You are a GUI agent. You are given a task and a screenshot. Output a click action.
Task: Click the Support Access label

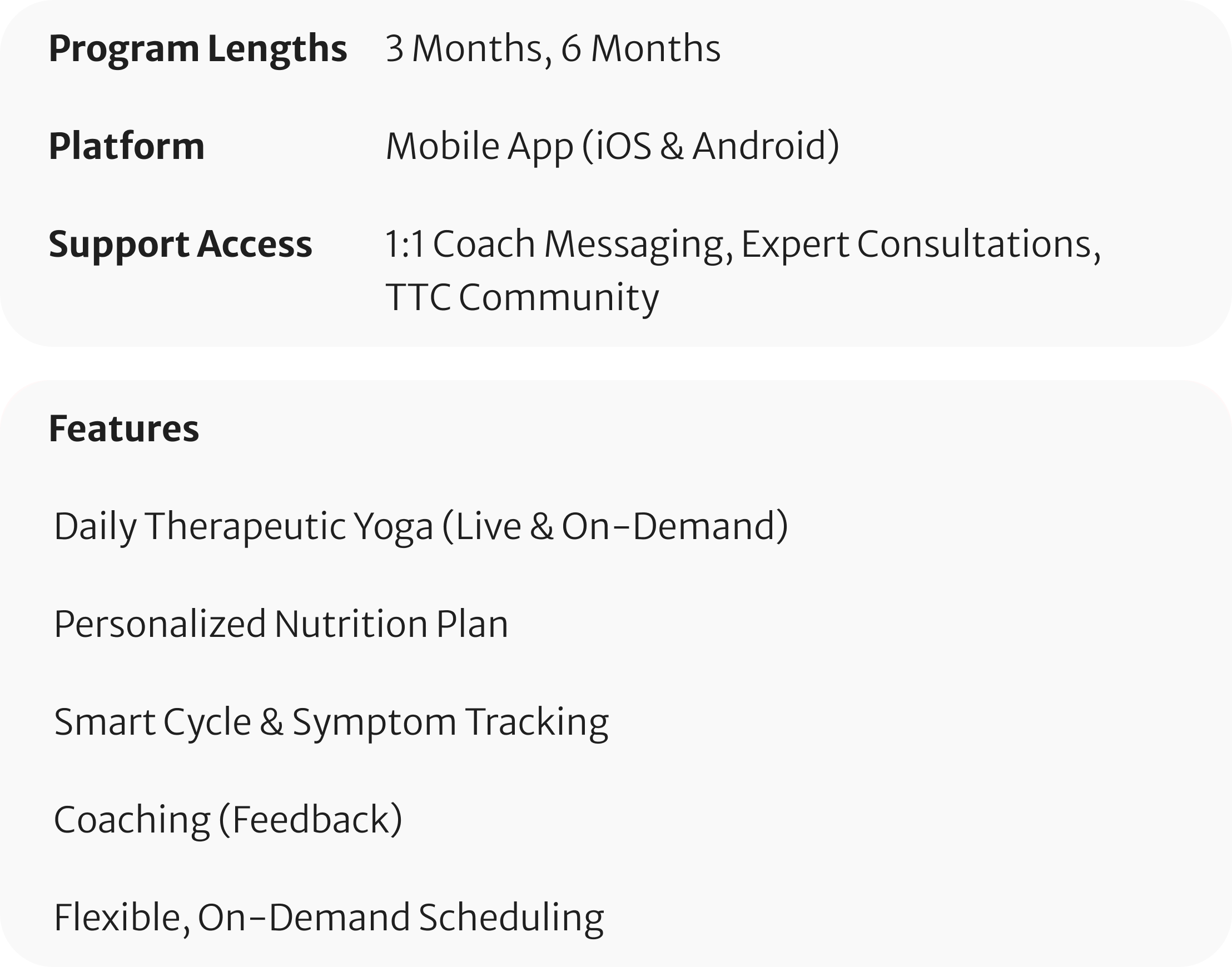pyautogui.click(x=180, y=245)
